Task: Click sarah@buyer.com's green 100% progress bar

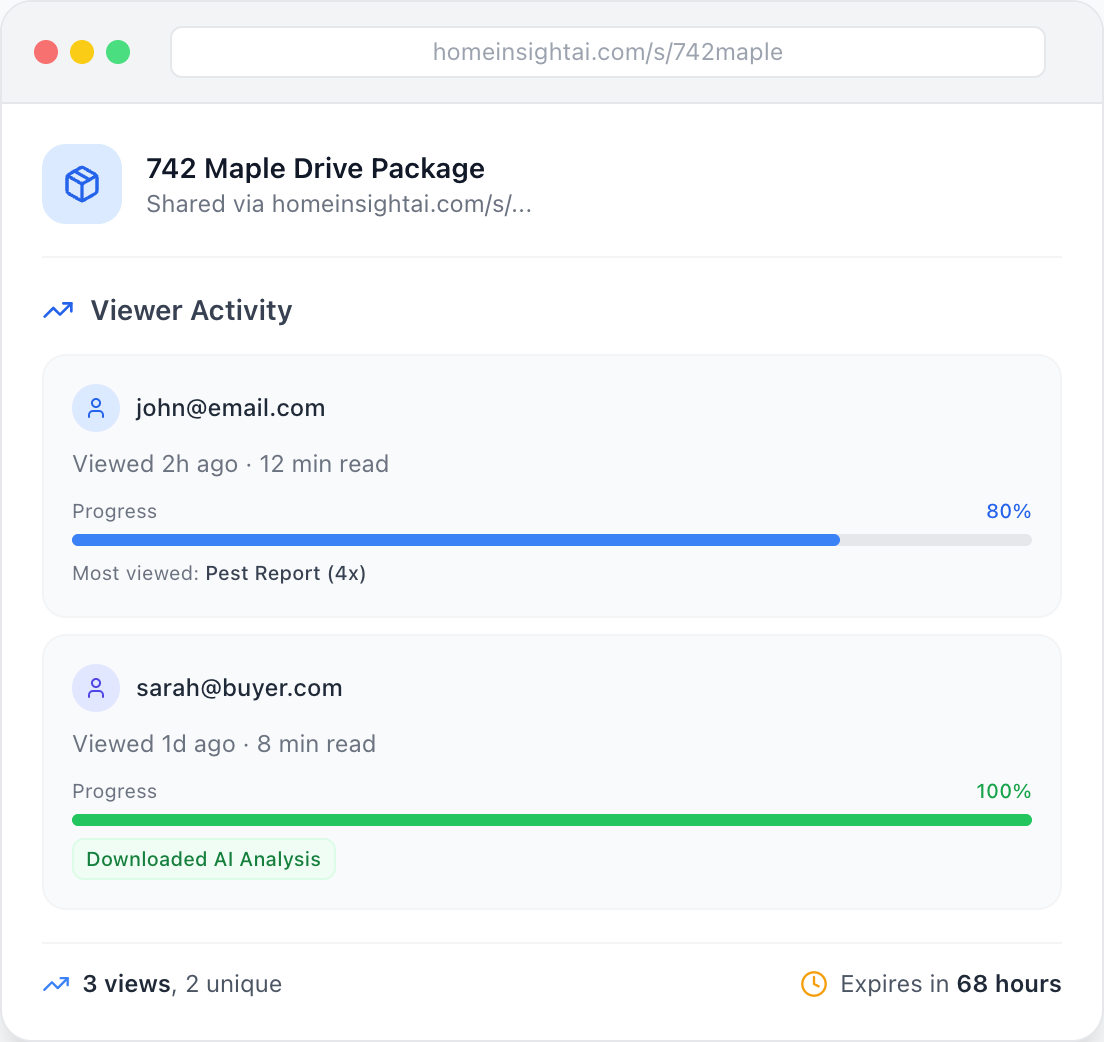Action: point(551,819)
